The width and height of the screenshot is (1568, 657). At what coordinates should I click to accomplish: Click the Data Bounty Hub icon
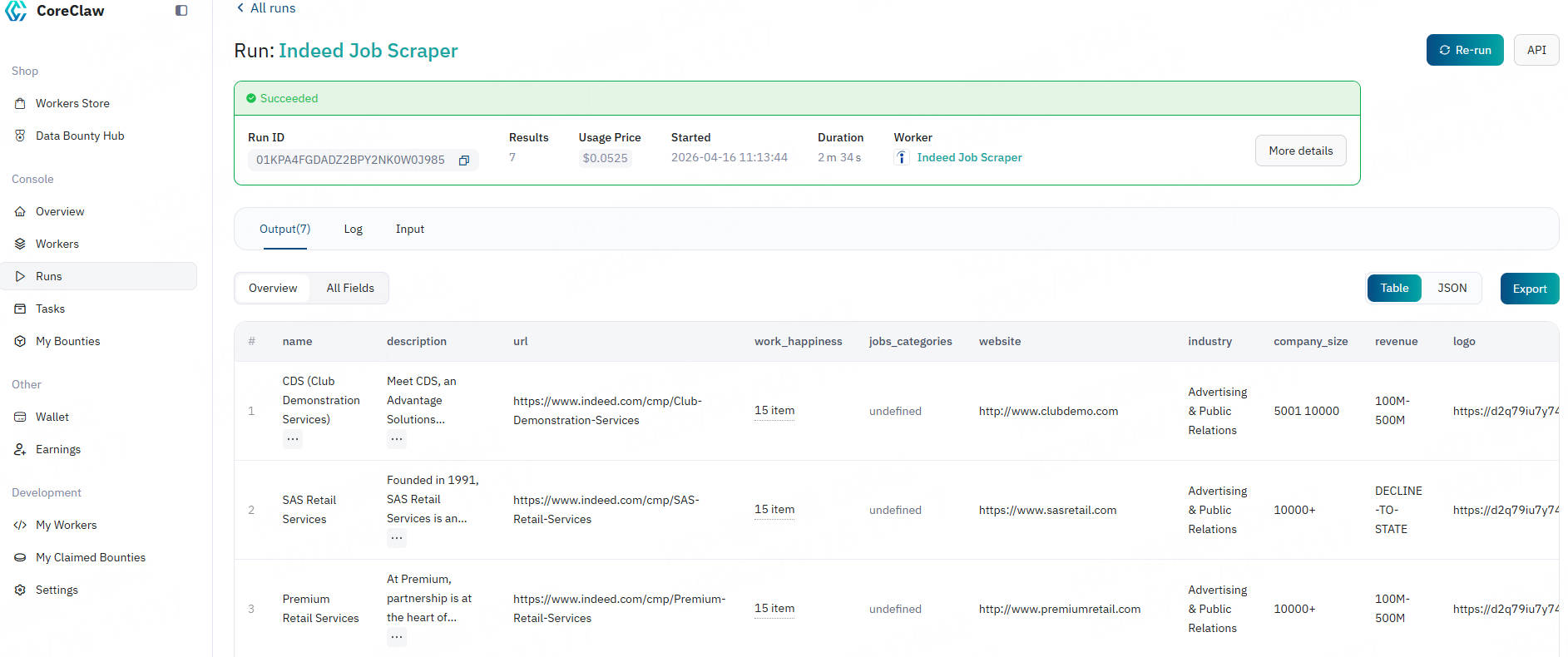click(20, 136)
